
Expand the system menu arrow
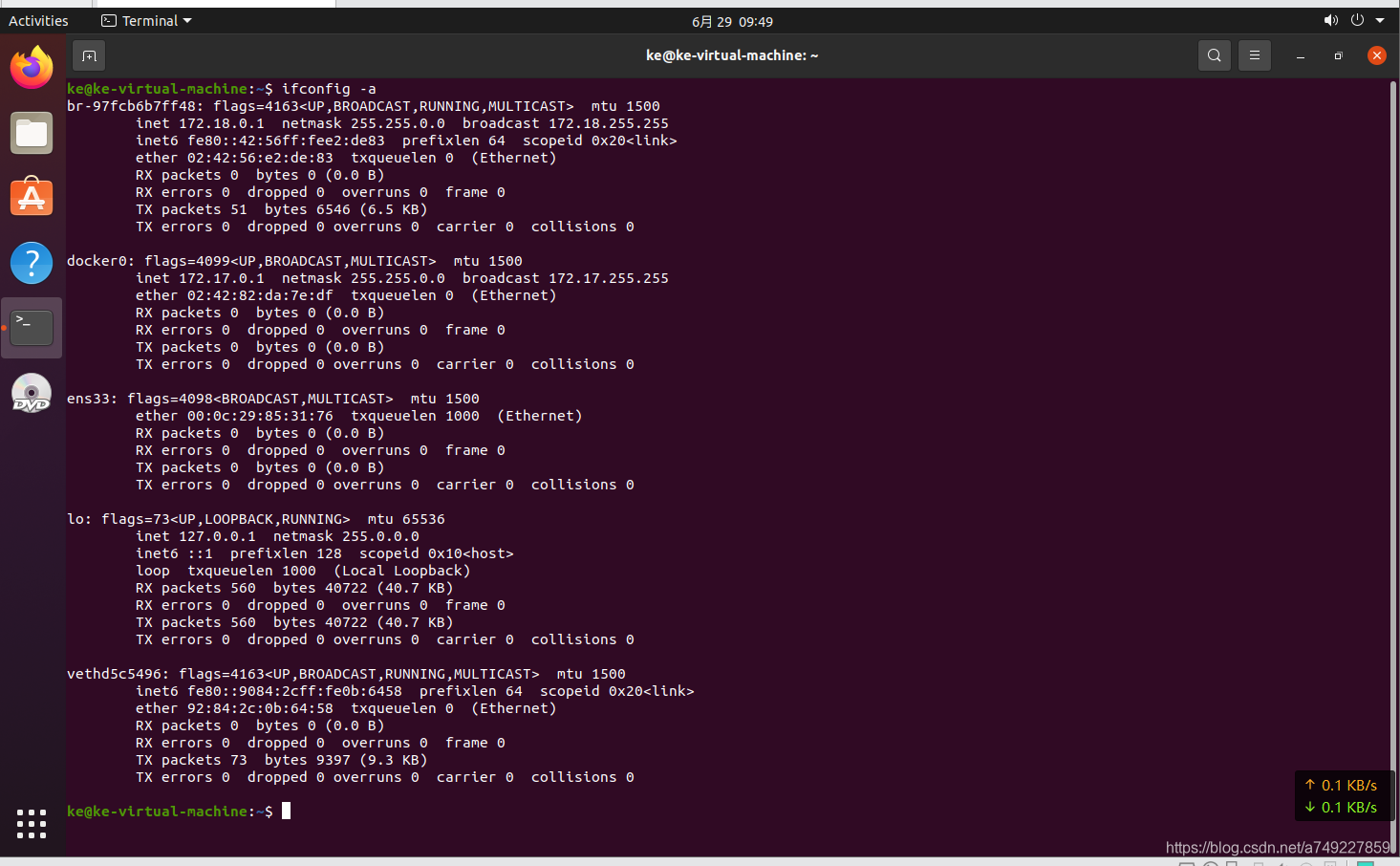[1380, 20]
